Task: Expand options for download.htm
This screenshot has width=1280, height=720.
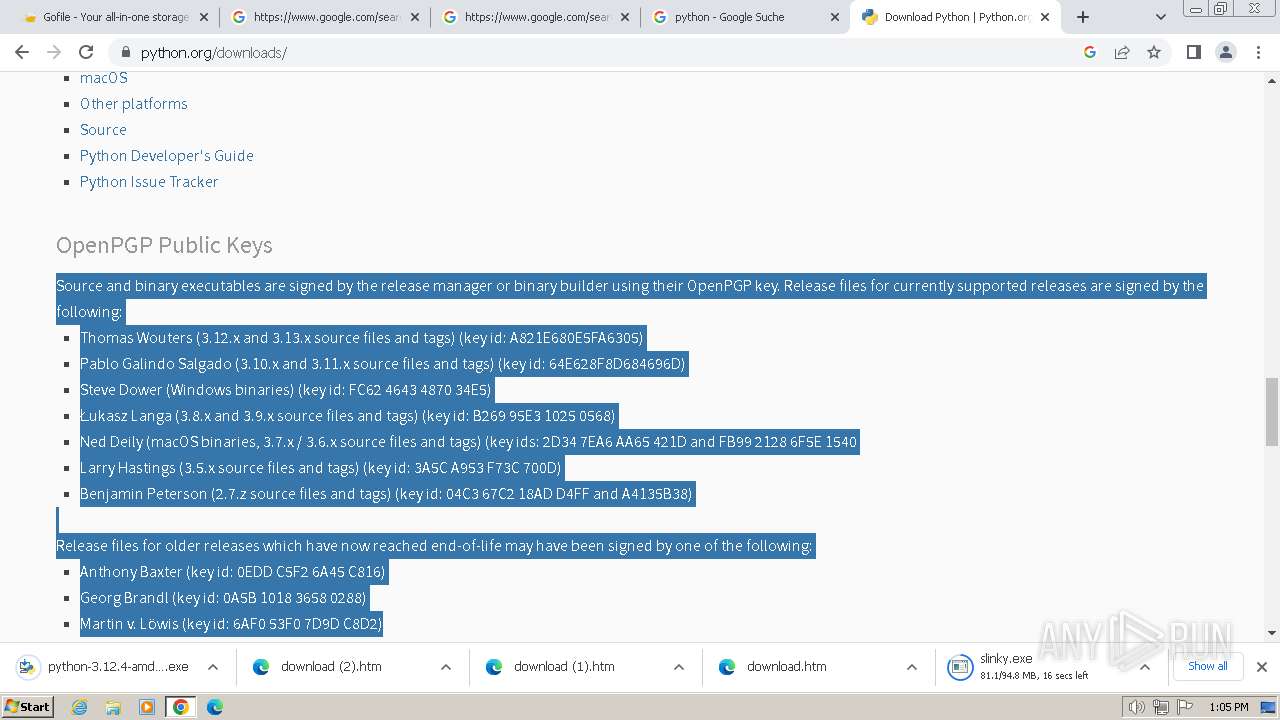Action: click(x=912, y=667)
